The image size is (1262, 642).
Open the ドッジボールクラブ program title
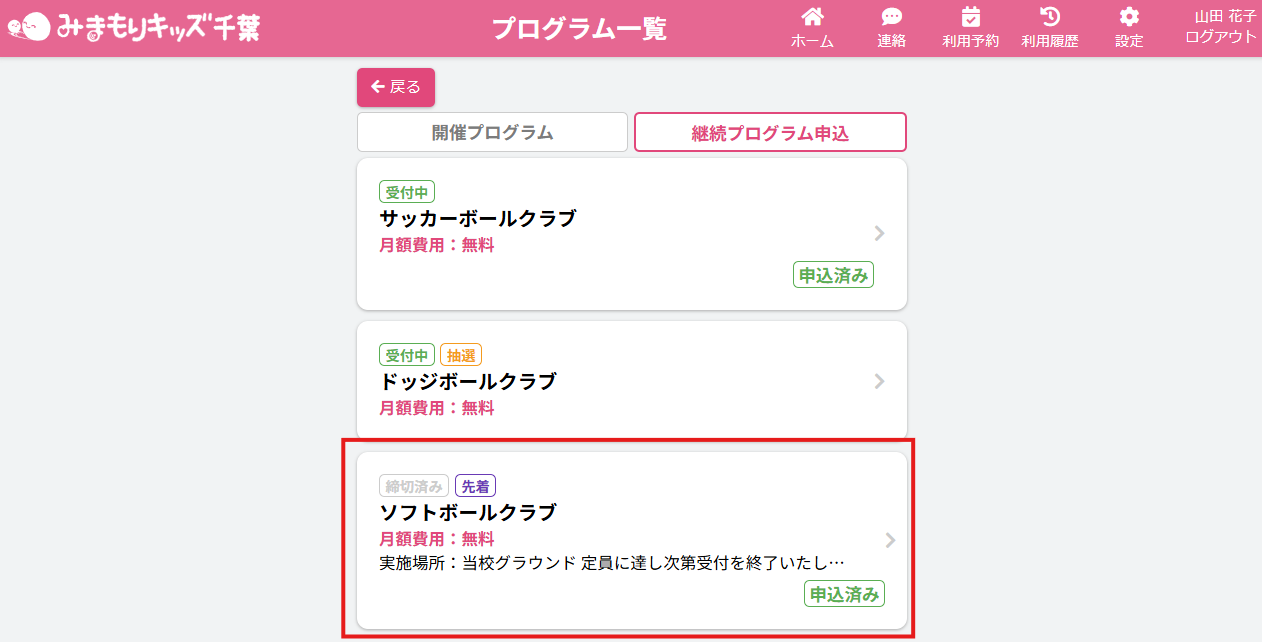pos(468,381)
